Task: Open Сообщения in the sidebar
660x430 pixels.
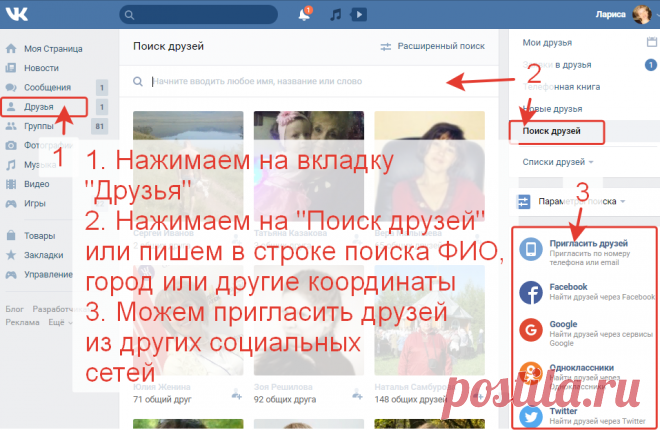Action: 47,88
